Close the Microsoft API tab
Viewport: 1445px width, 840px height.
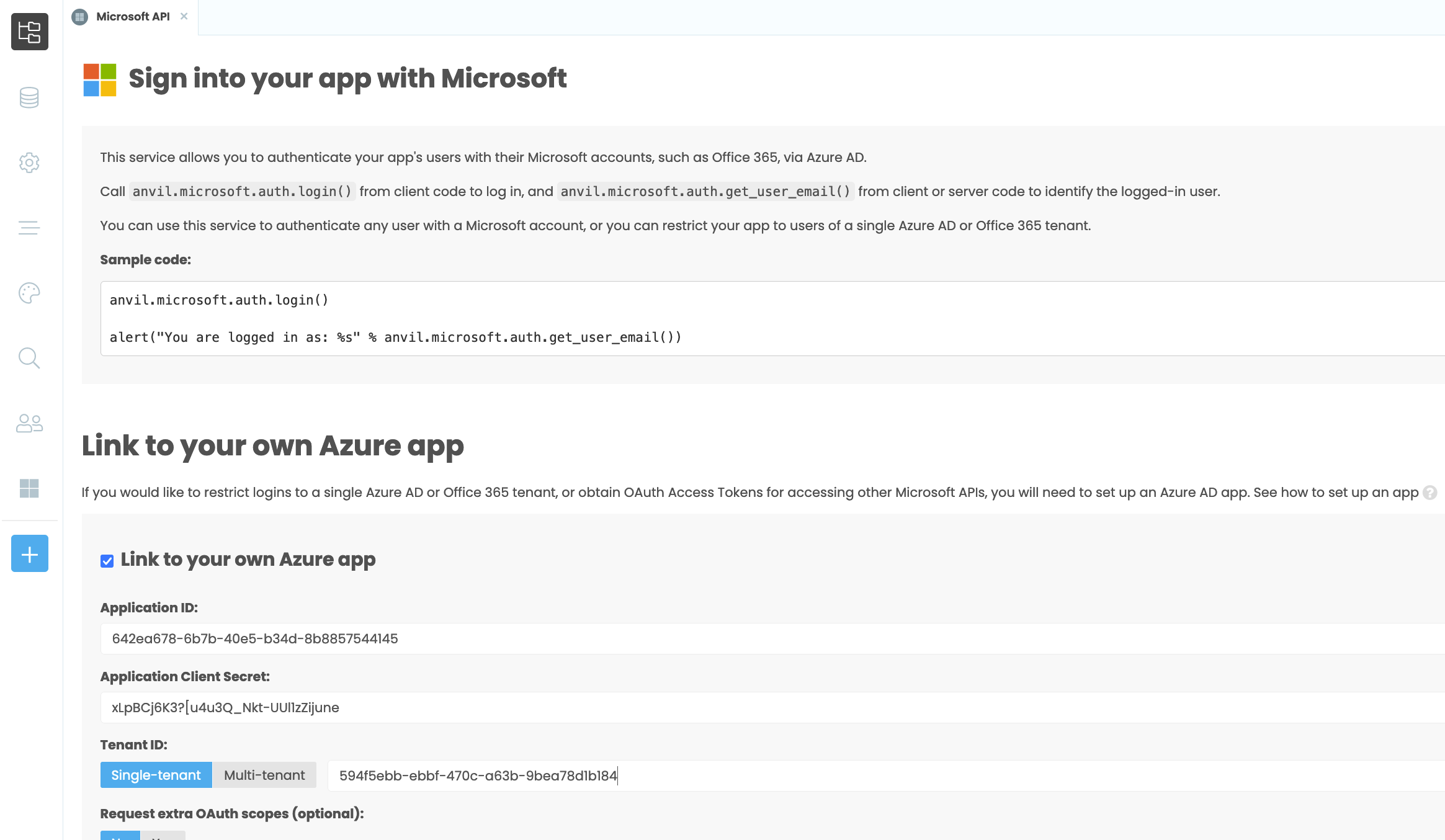point(184,17)
